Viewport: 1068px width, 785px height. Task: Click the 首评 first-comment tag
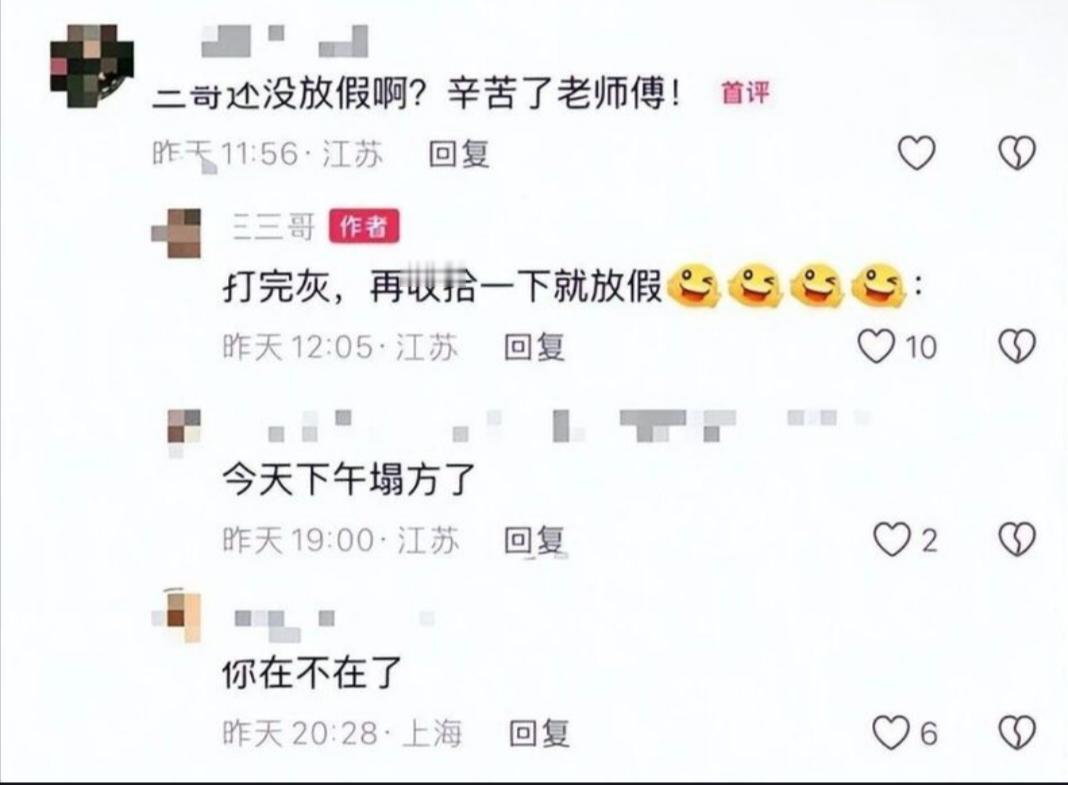click(745, 92)
